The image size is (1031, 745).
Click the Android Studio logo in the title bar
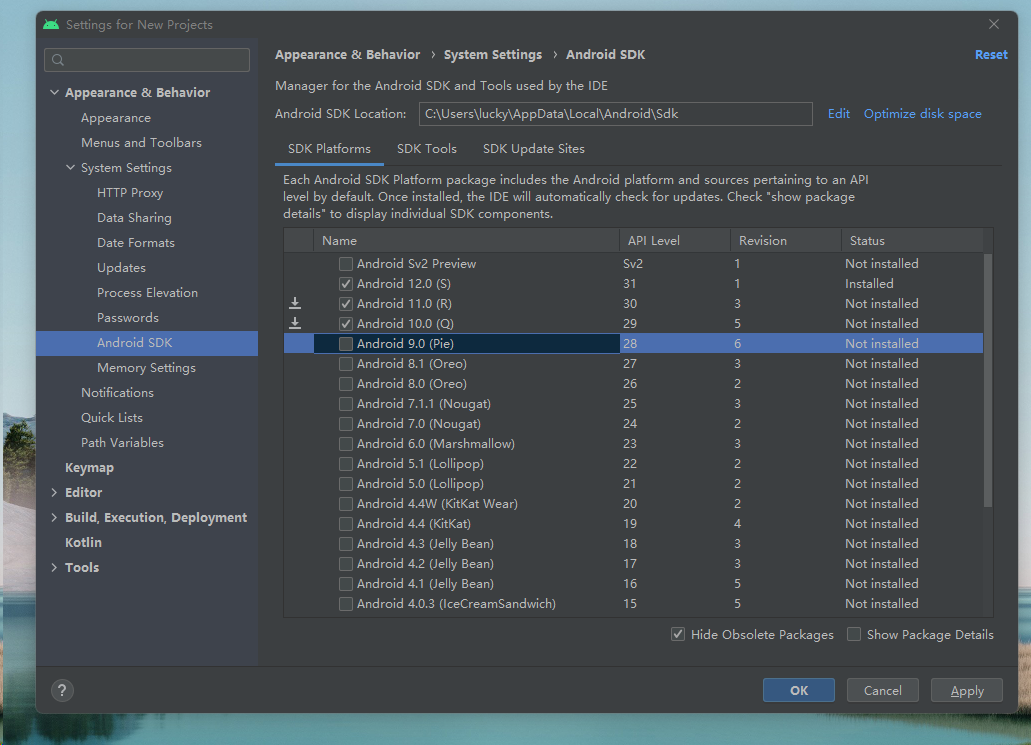(51, 24)
